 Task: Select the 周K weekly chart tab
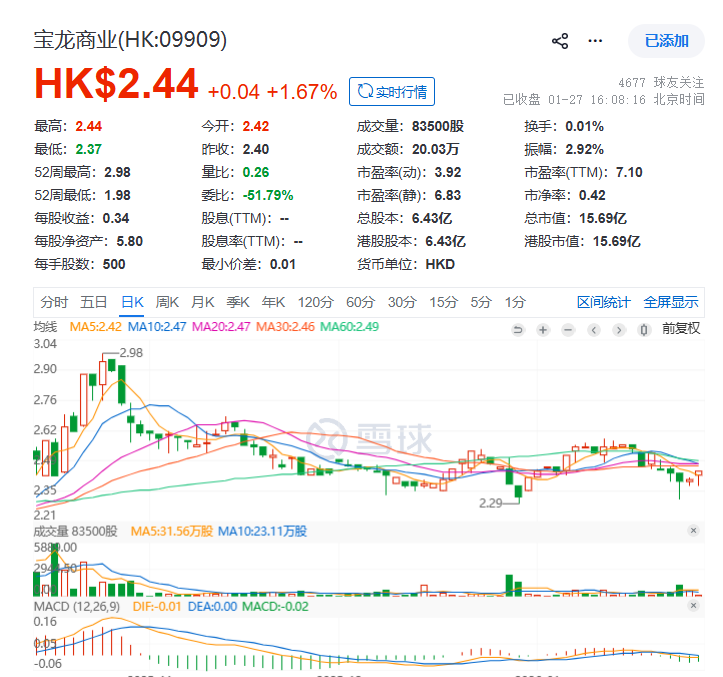(168, 302)
